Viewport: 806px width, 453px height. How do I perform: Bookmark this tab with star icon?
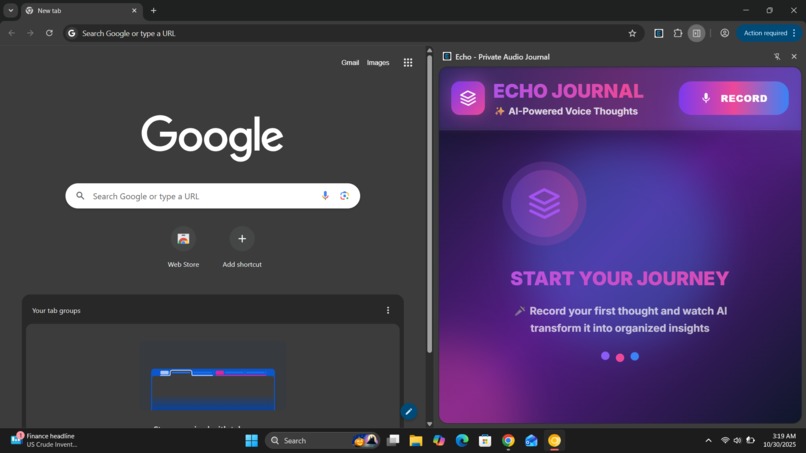[632, 33]
